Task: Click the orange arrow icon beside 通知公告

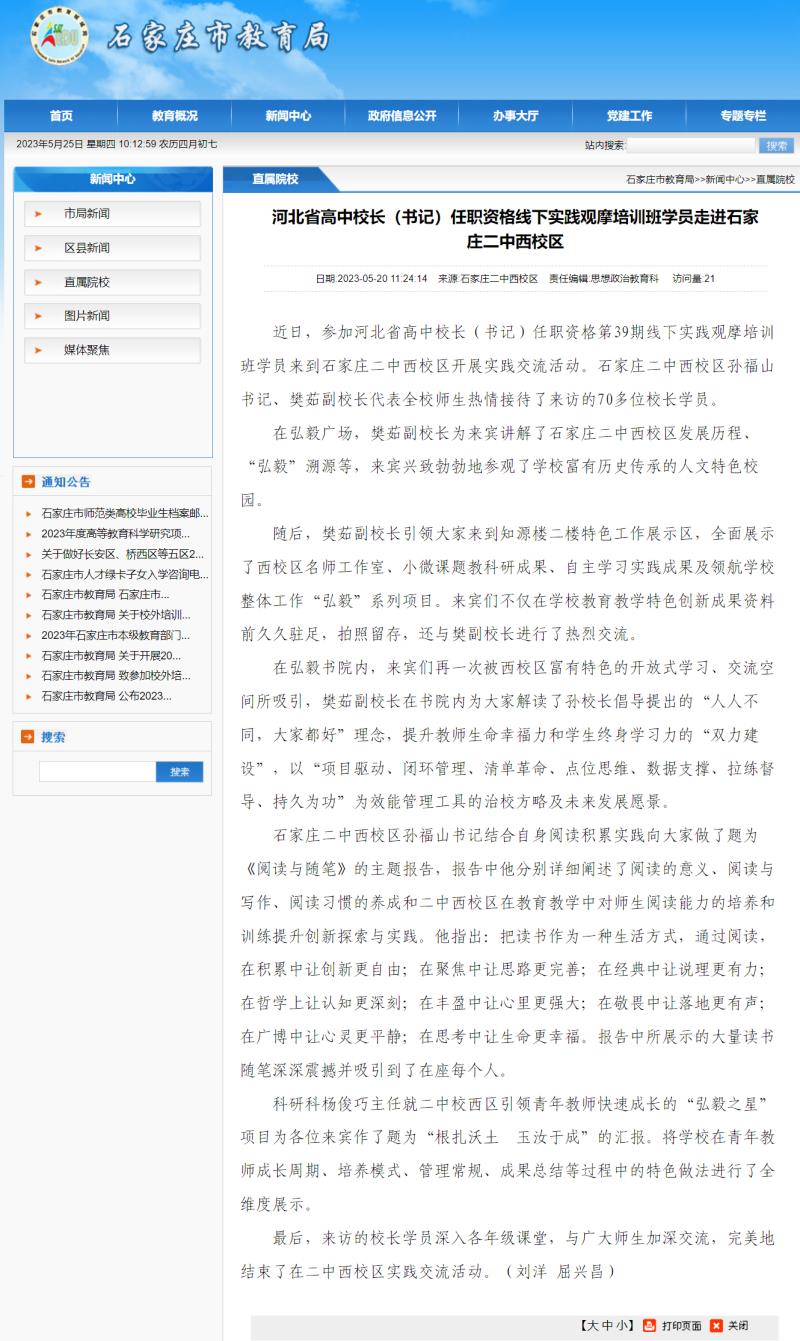Action: pyautogui.click(x=28, y=481)
